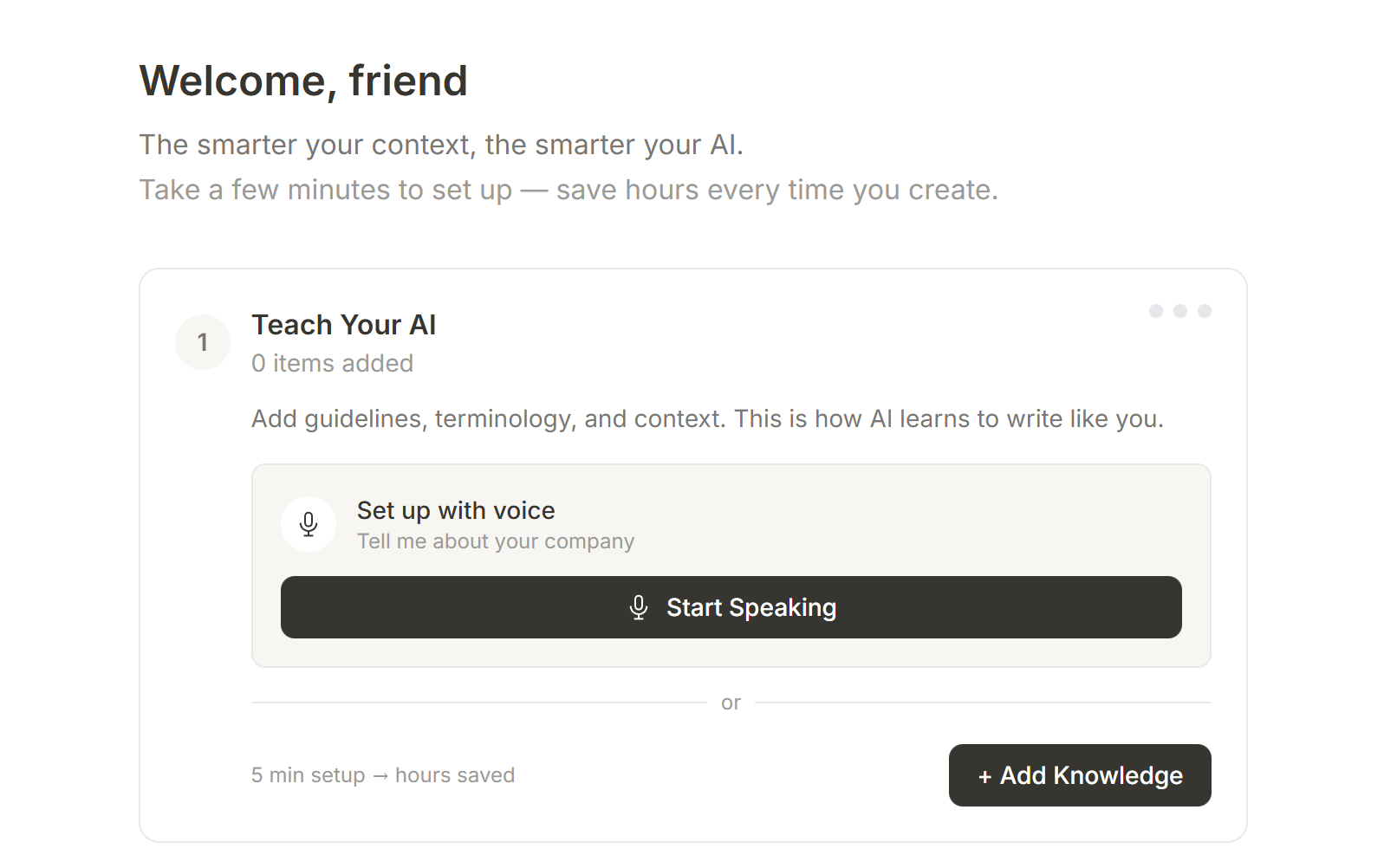Screen dimensions: 1397x868
Task: Click the microphone icon beside Set up with voice
Action: [x=309, y=524]
